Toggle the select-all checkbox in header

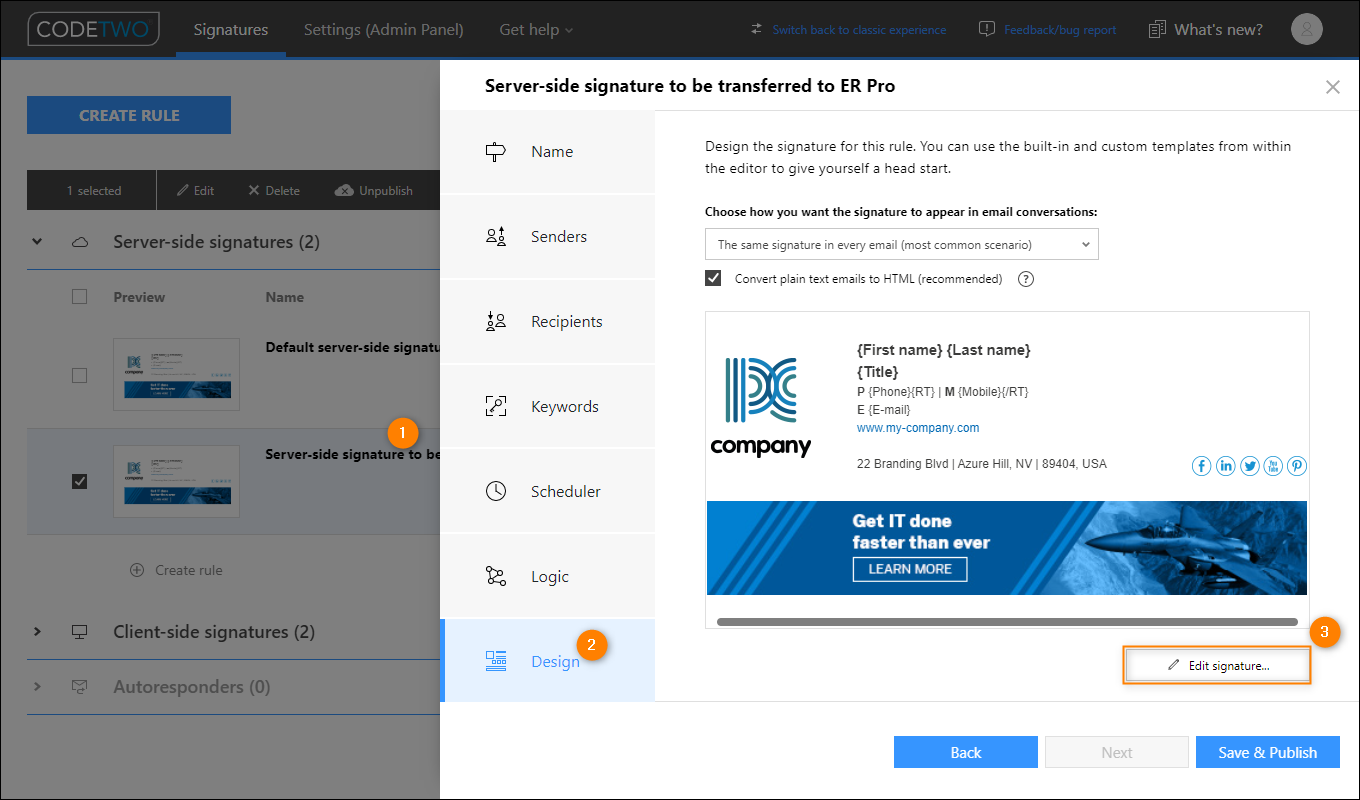[80, 296]
